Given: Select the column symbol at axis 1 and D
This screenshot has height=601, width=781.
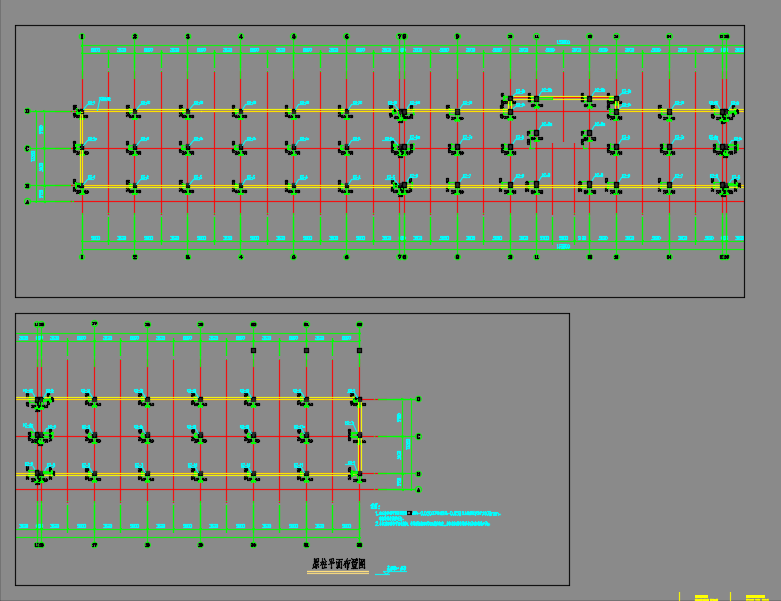Looking at the screenshot, I should click(x=80, y=111).
